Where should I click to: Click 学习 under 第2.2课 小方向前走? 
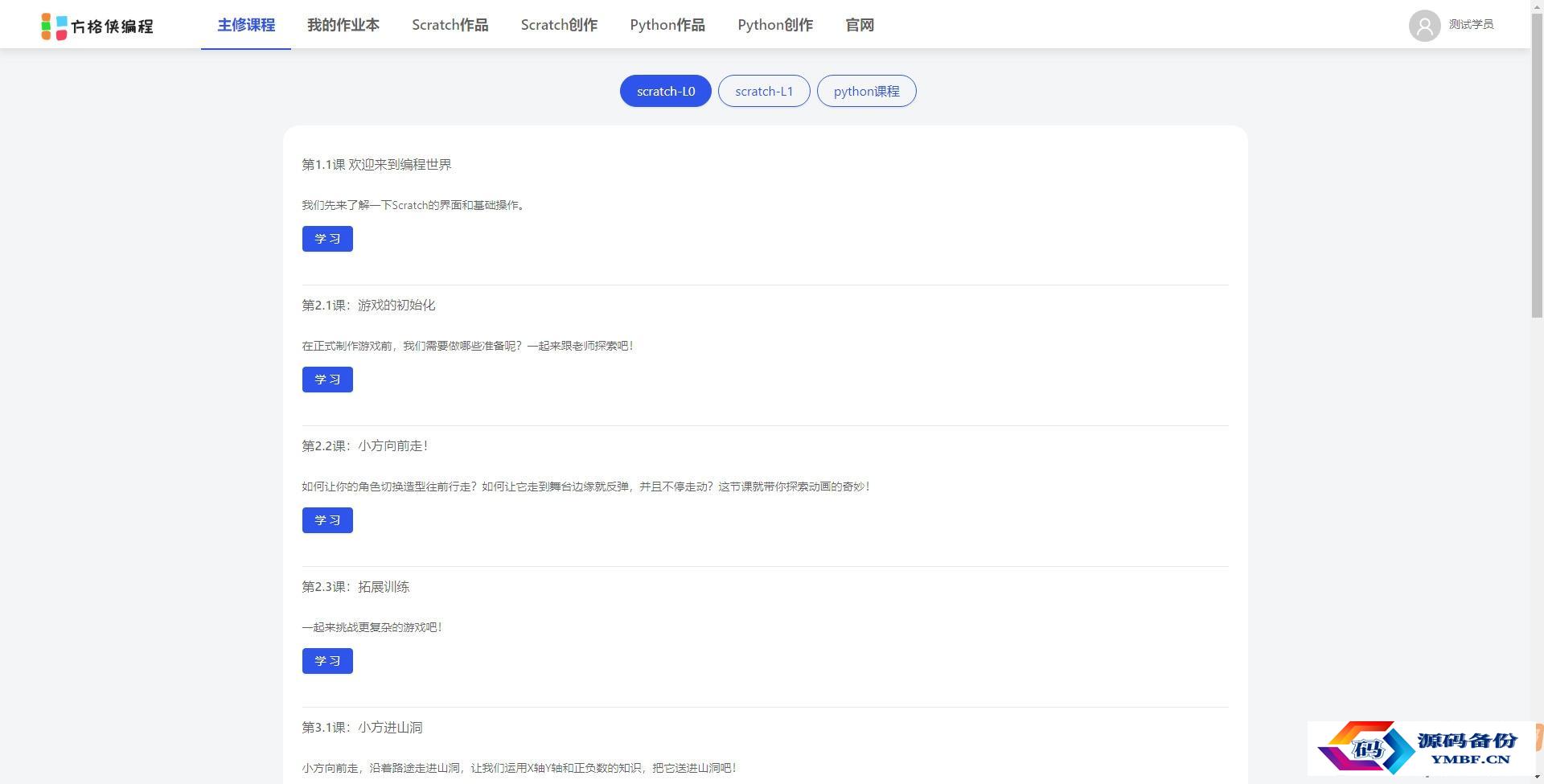click(x=327, y=520)
